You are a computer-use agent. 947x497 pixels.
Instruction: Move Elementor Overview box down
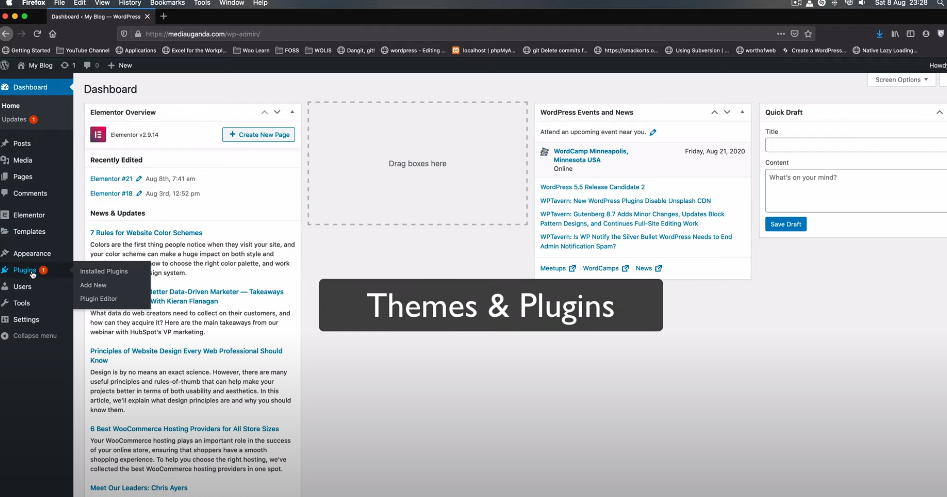pos(277,112)
